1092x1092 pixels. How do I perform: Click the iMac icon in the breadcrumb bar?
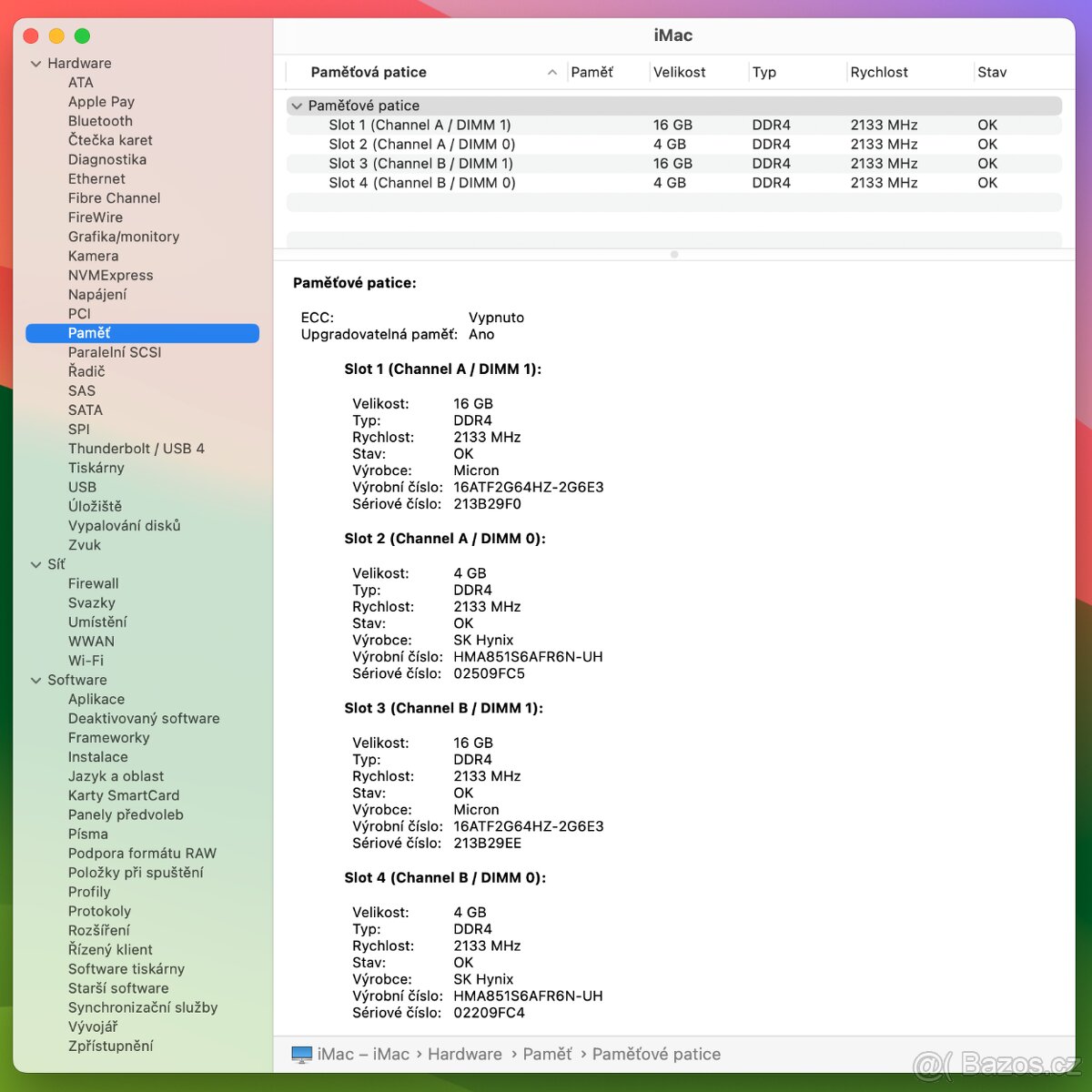click(301, 1053)
